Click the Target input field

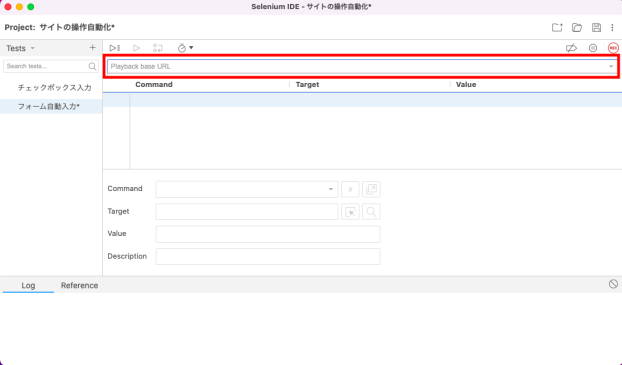247,211
